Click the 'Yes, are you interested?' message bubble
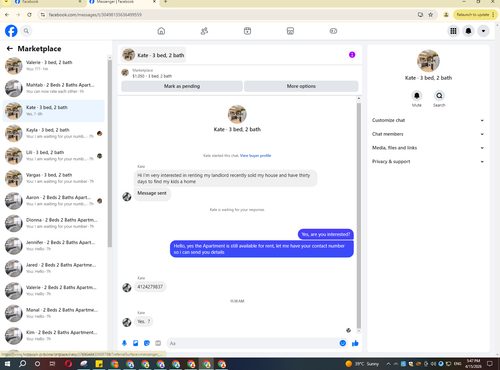This screenshot has width=500, height=370. [326, 234]
